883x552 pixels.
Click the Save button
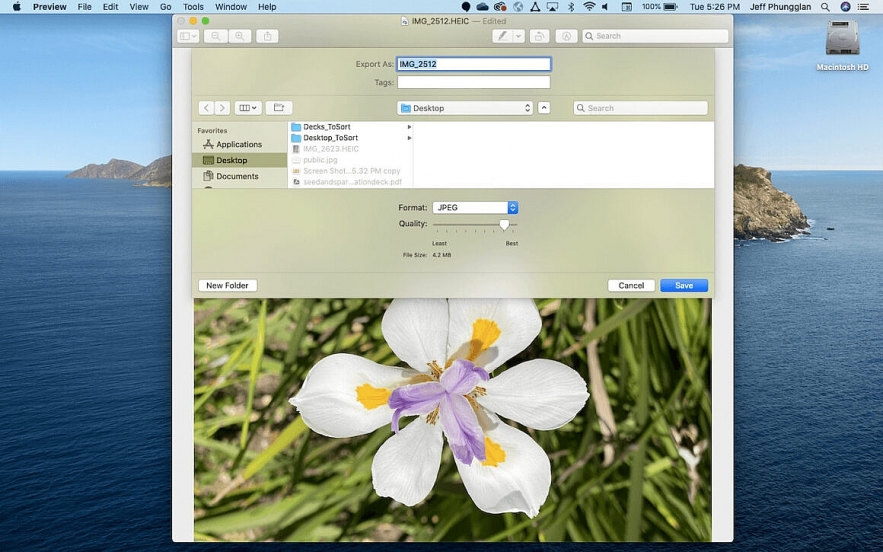click(x=684, y=286)
